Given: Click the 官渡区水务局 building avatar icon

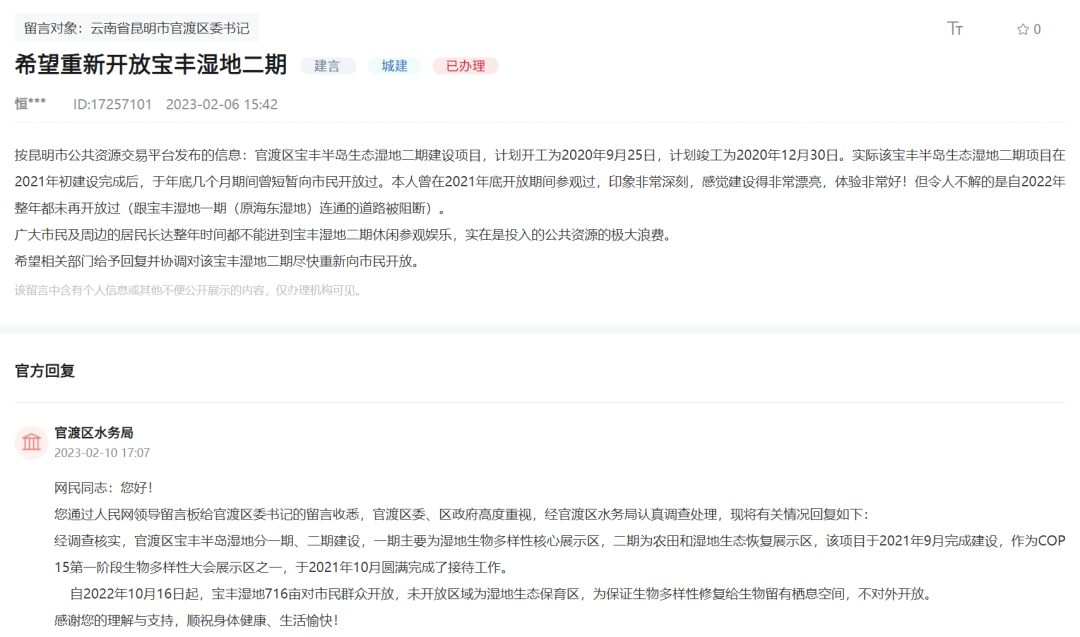Looking at the screenshot, I should 31,442.
